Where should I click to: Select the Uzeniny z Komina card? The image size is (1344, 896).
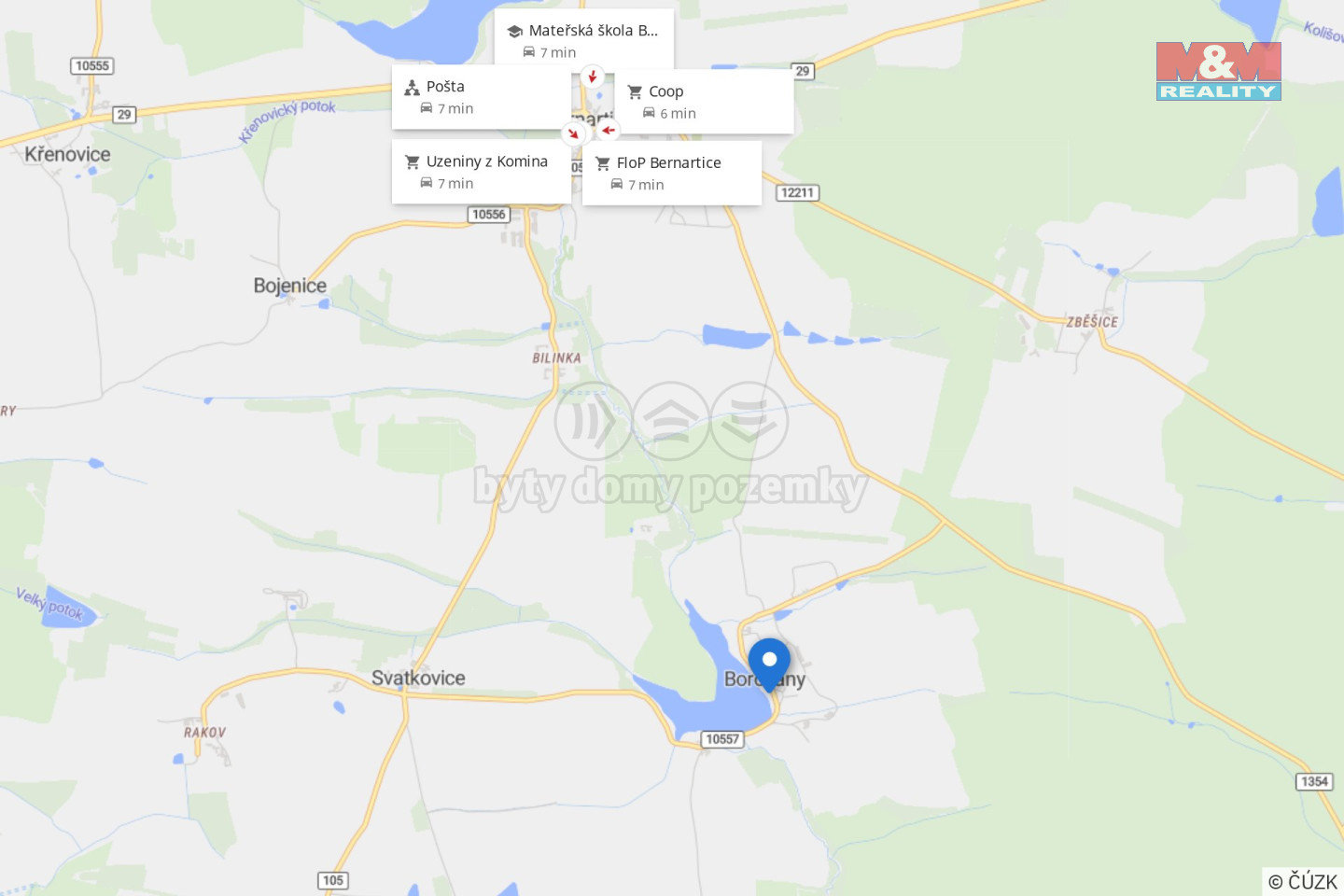pyautogui.click(x=482, y=172)
